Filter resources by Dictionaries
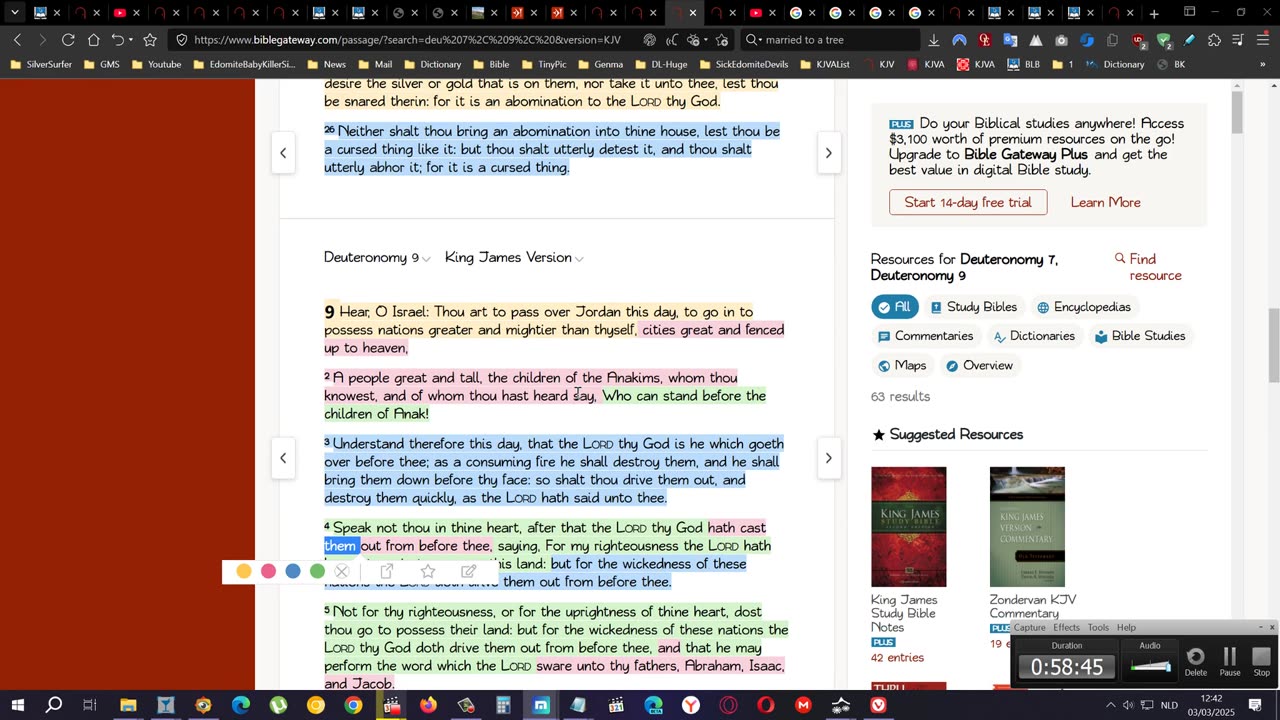 click(1033, 336)
